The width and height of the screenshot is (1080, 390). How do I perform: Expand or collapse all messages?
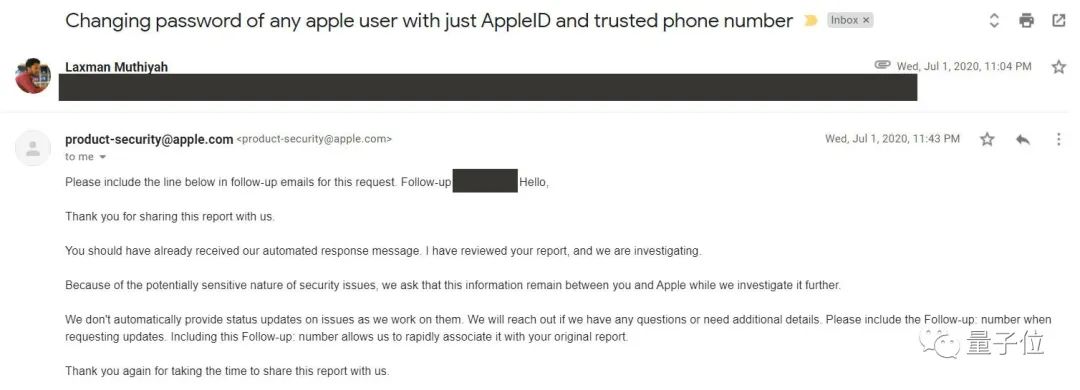tap(994, 21)
